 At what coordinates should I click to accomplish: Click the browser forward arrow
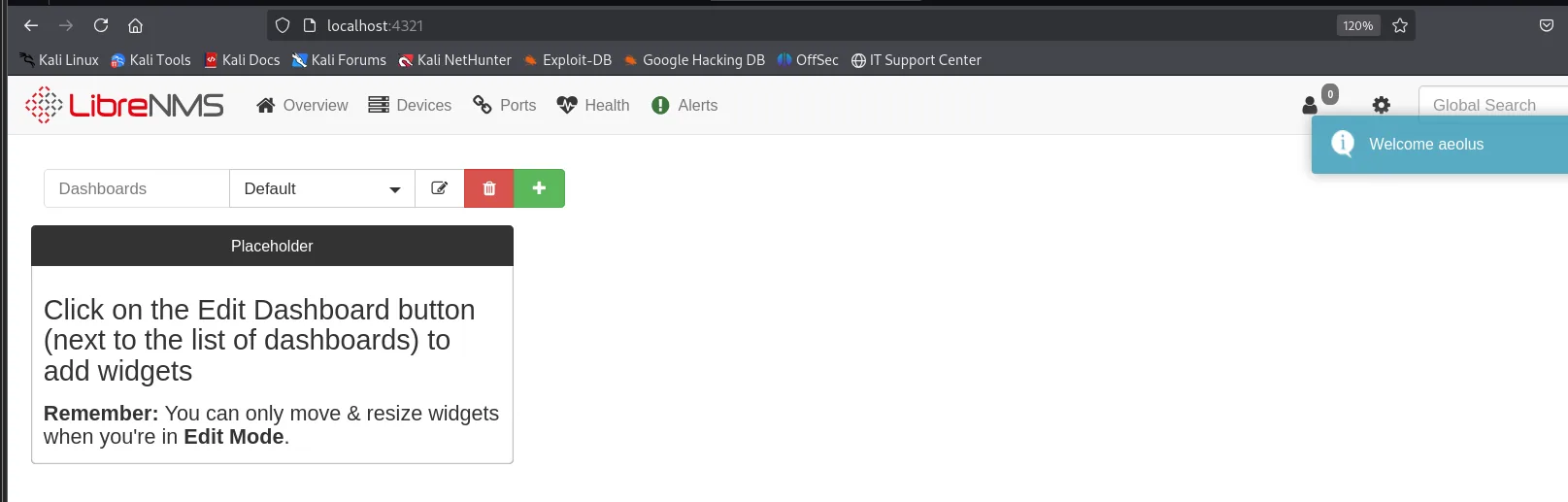coord(66,25)
